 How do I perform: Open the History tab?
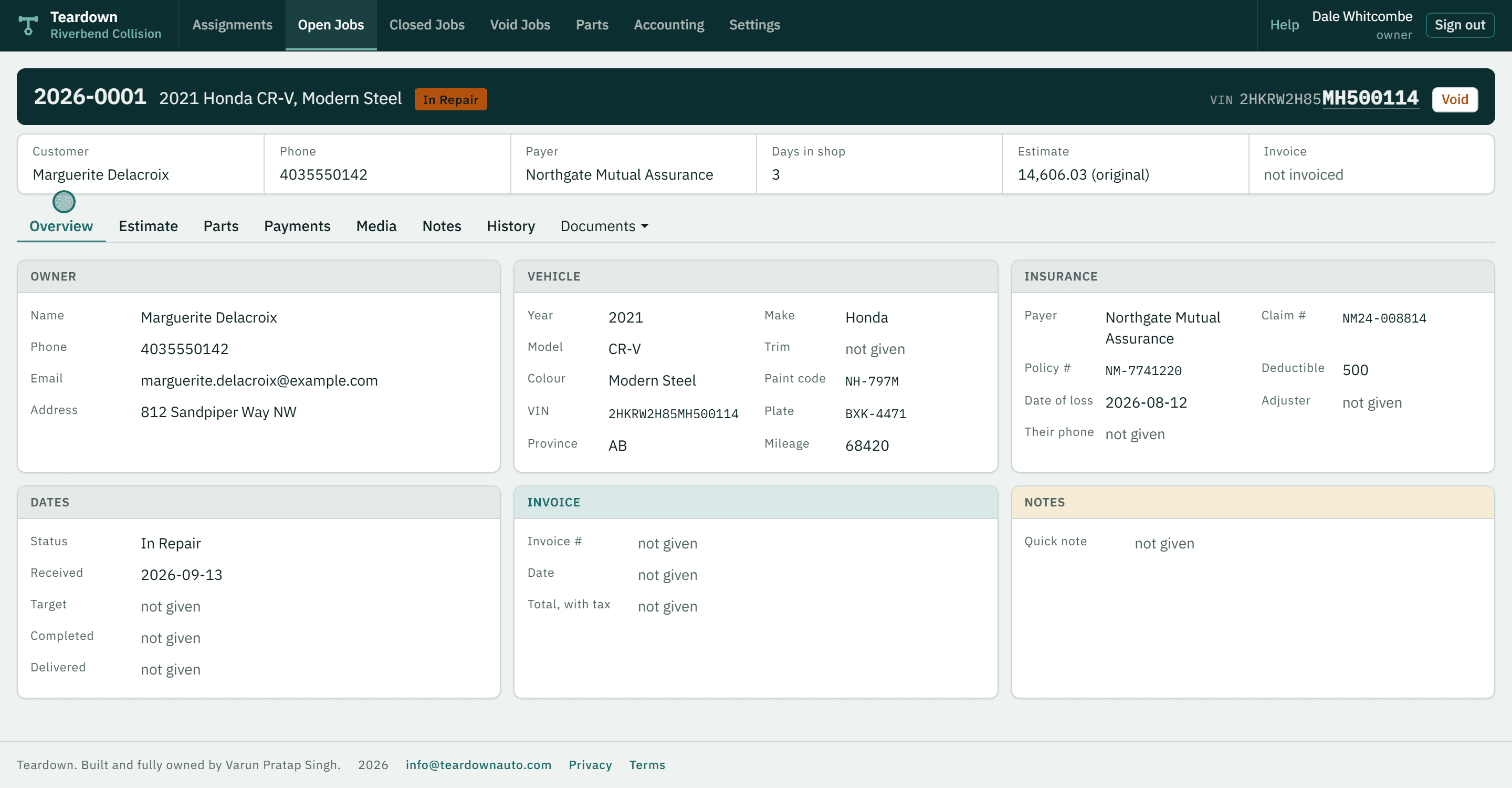tap(511, 226)
